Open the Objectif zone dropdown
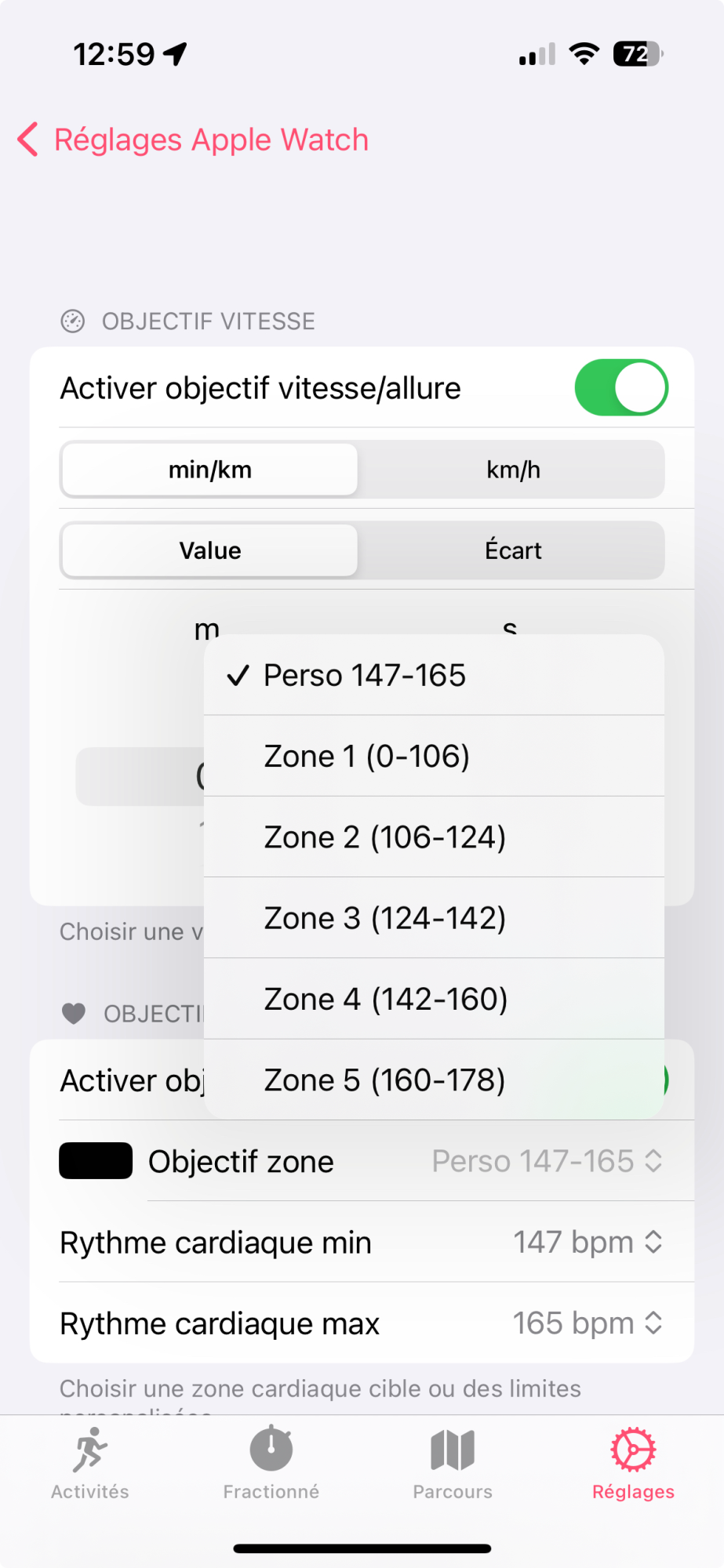 (x=548, y=1161)
